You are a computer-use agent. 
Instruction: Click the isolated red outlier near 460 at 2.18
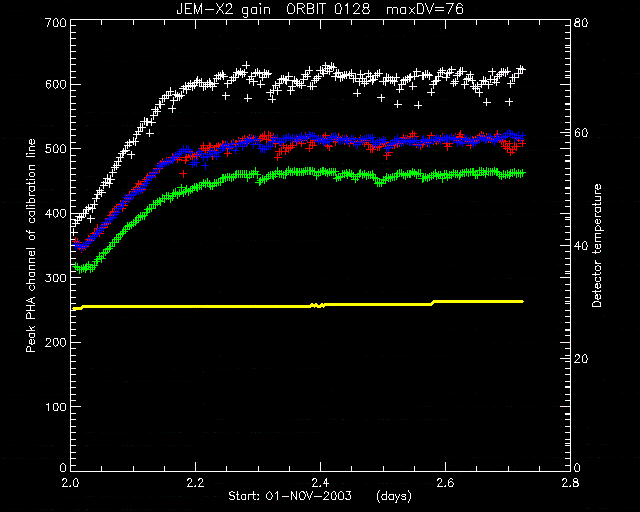pos(183,174)
